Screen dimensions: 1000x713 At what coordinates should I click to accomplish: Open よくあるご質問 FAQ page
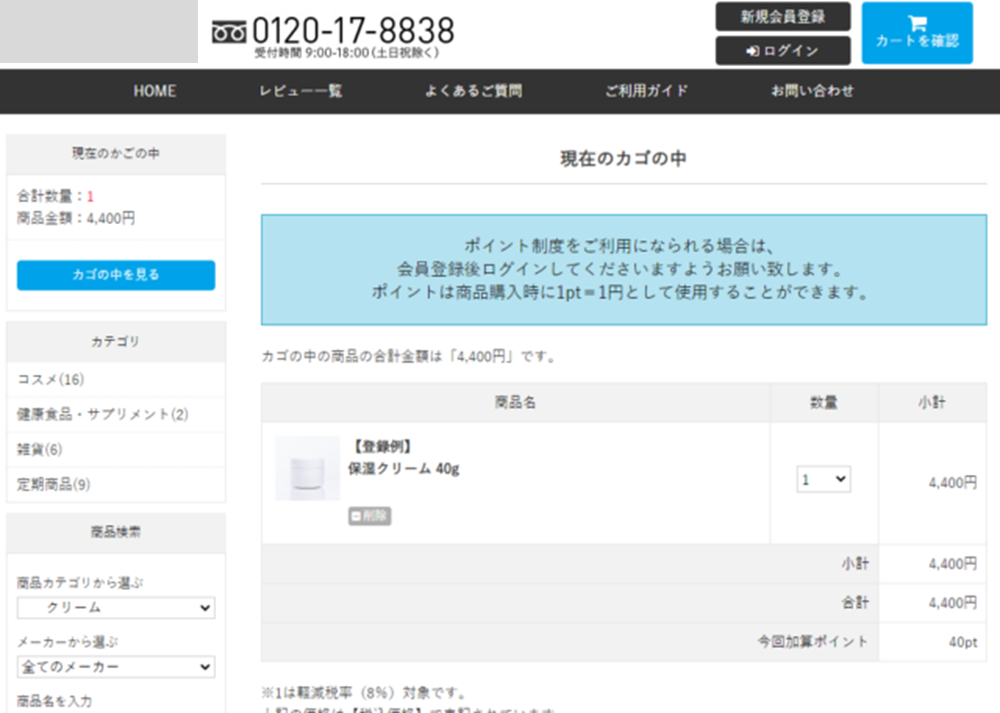pos(473,91)
